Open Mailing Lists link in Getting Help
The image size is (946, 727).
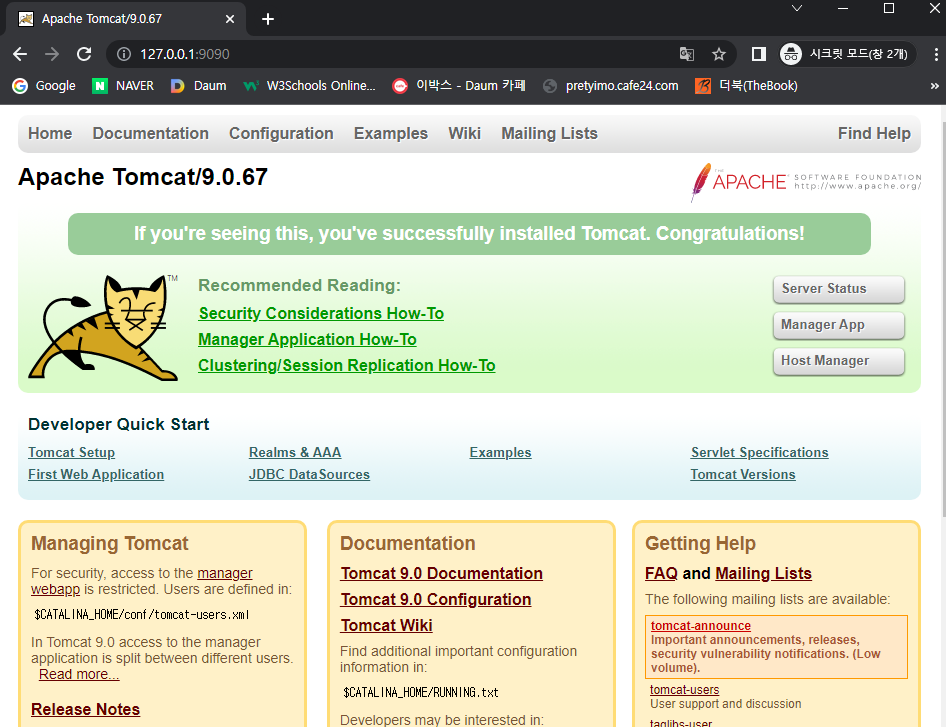tap(763, 574)
